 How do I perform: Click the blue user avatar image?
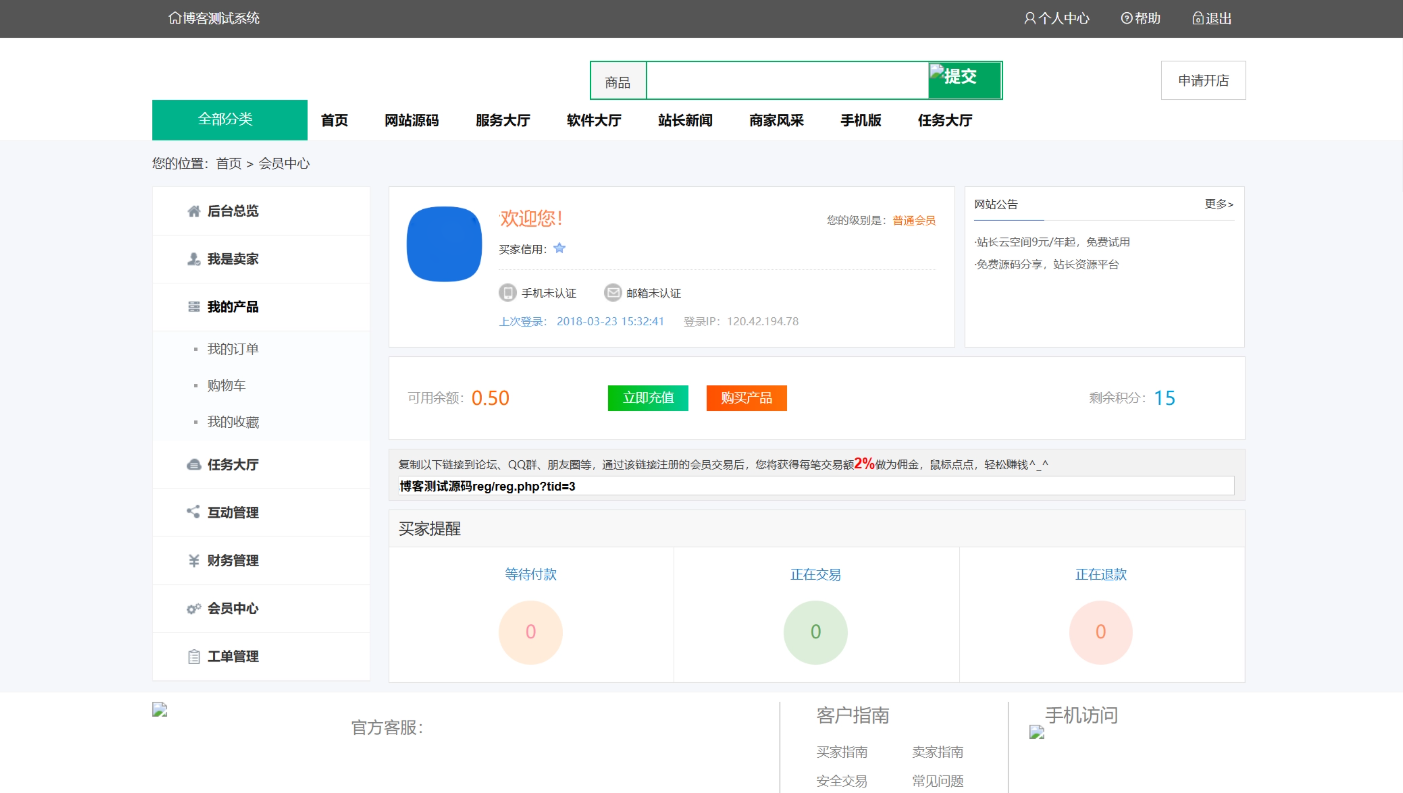(x=444, y=244)
